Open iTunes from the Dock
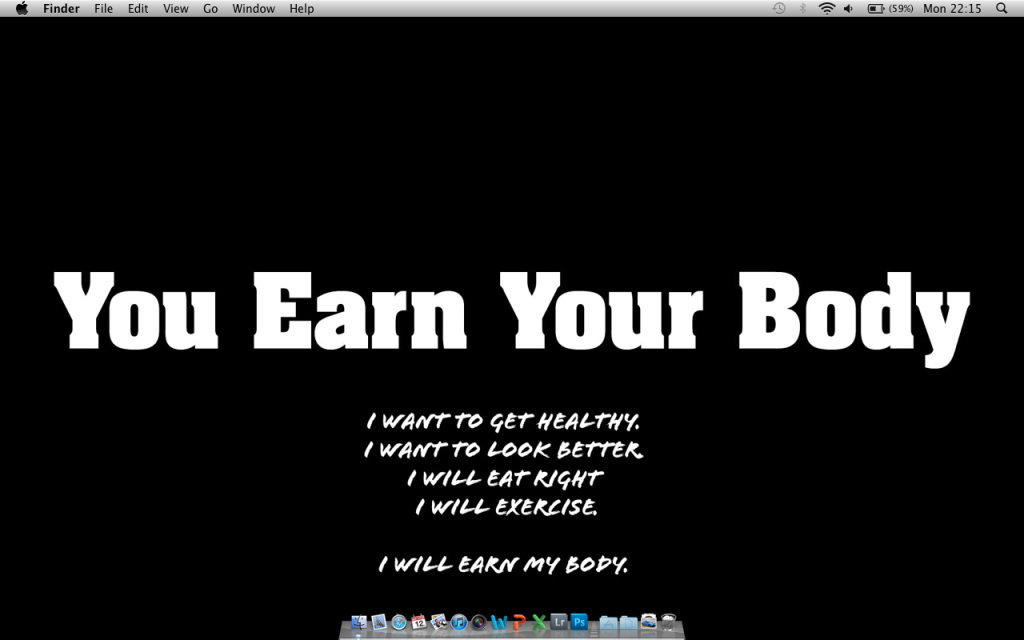The image size is (1024, 640). tap(458, 621)
